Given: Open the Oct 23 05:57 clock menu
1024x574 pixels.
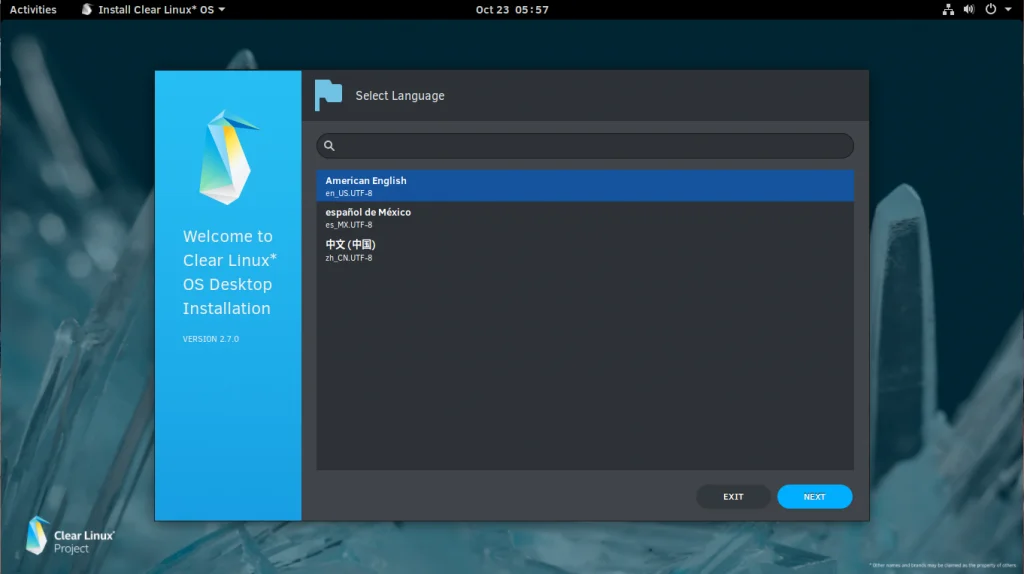Looking at the screenshot, I should tap(512, 10).
